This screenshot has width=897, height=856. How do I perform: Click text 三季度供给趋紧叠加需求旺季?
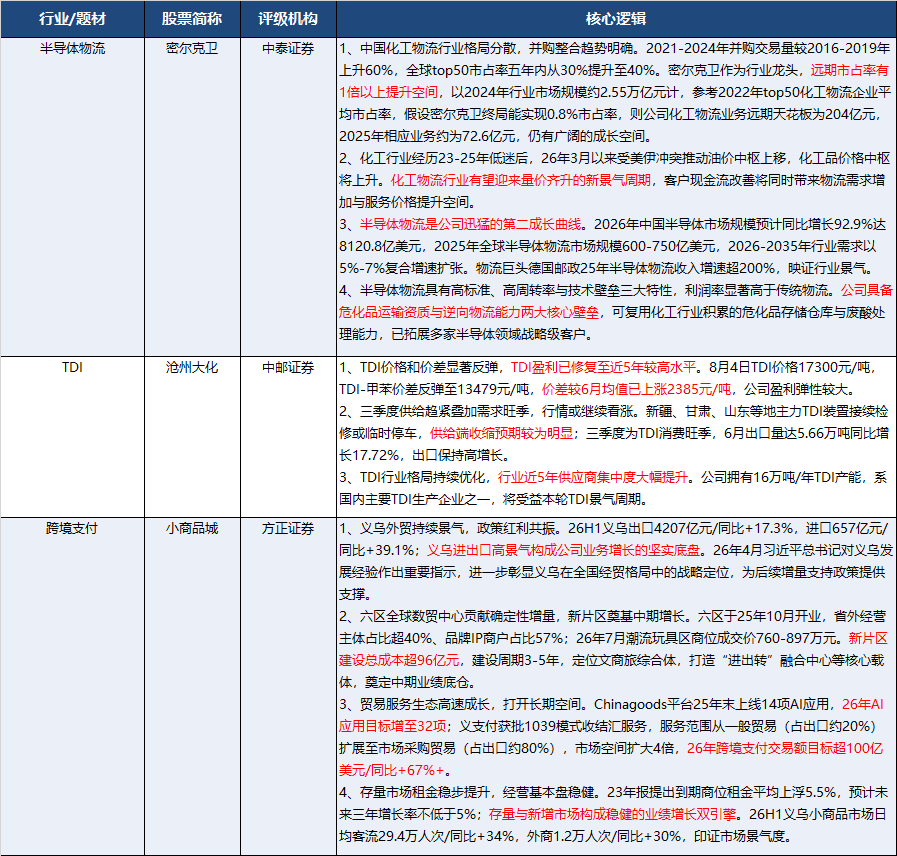444,411
